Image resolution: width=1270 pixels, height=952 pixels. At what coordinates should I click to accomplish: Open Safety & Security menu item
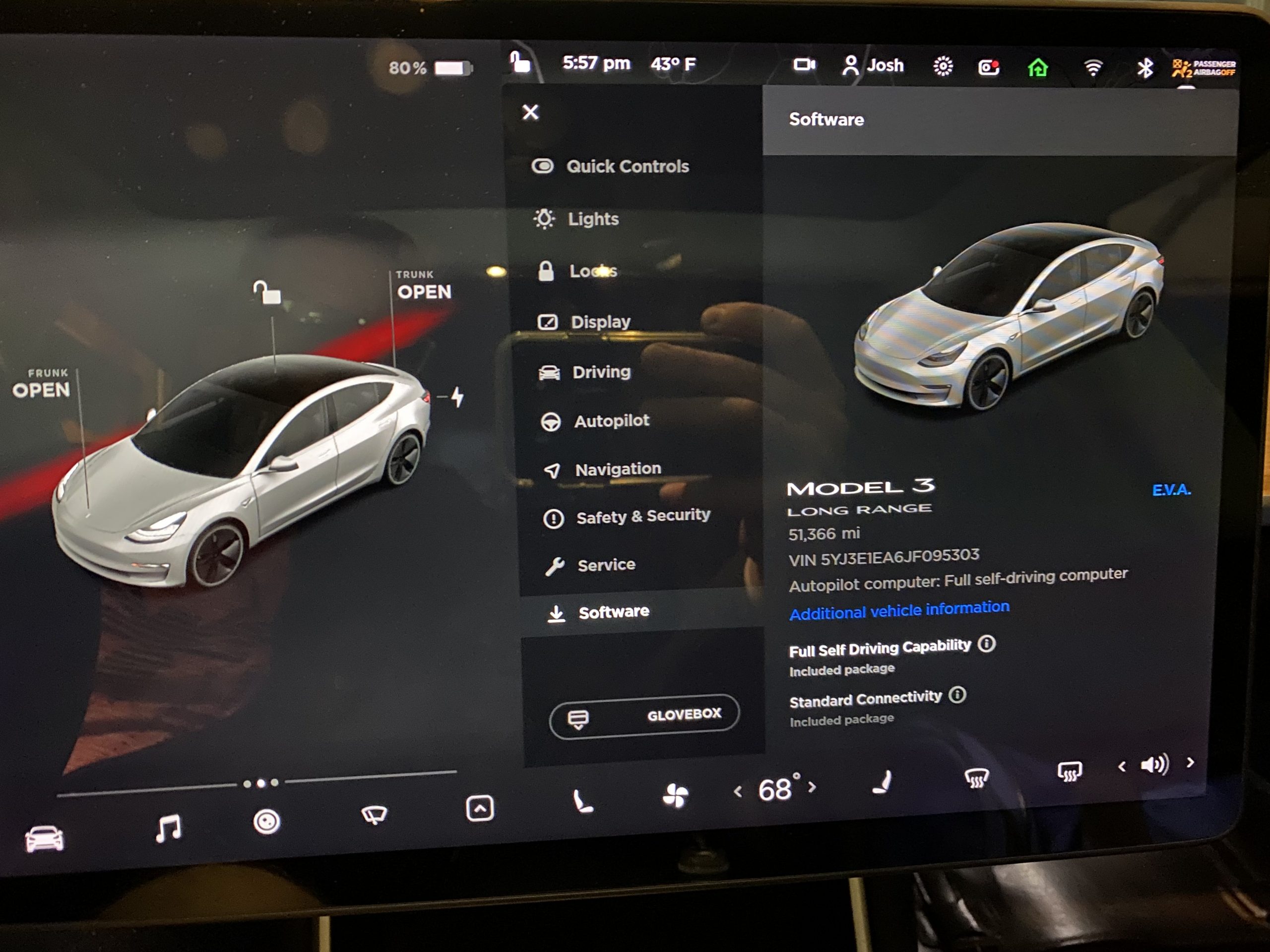click(x=642, y=516)
